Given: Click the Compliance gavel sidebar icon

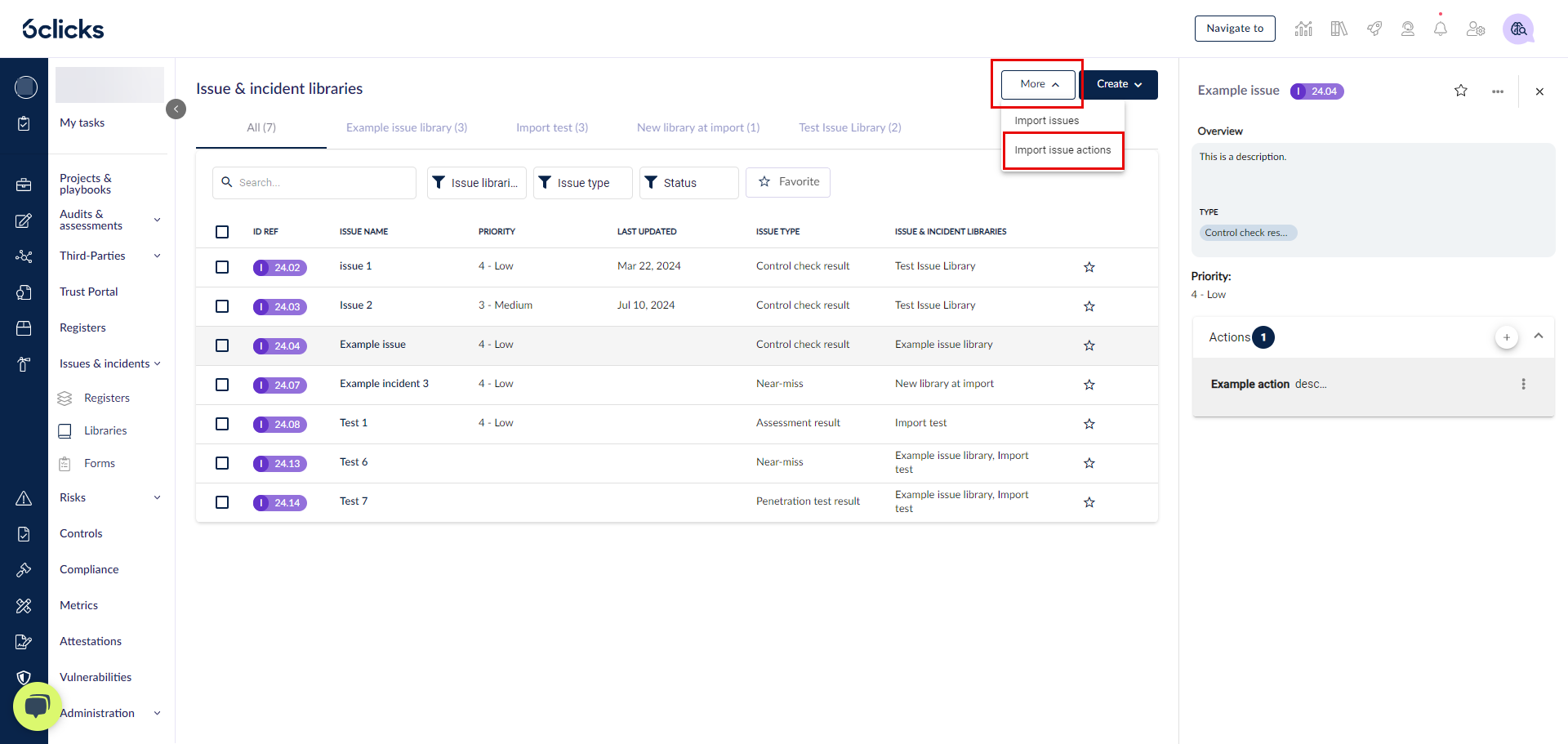Looking at the screenshot, I should [24, 570].
